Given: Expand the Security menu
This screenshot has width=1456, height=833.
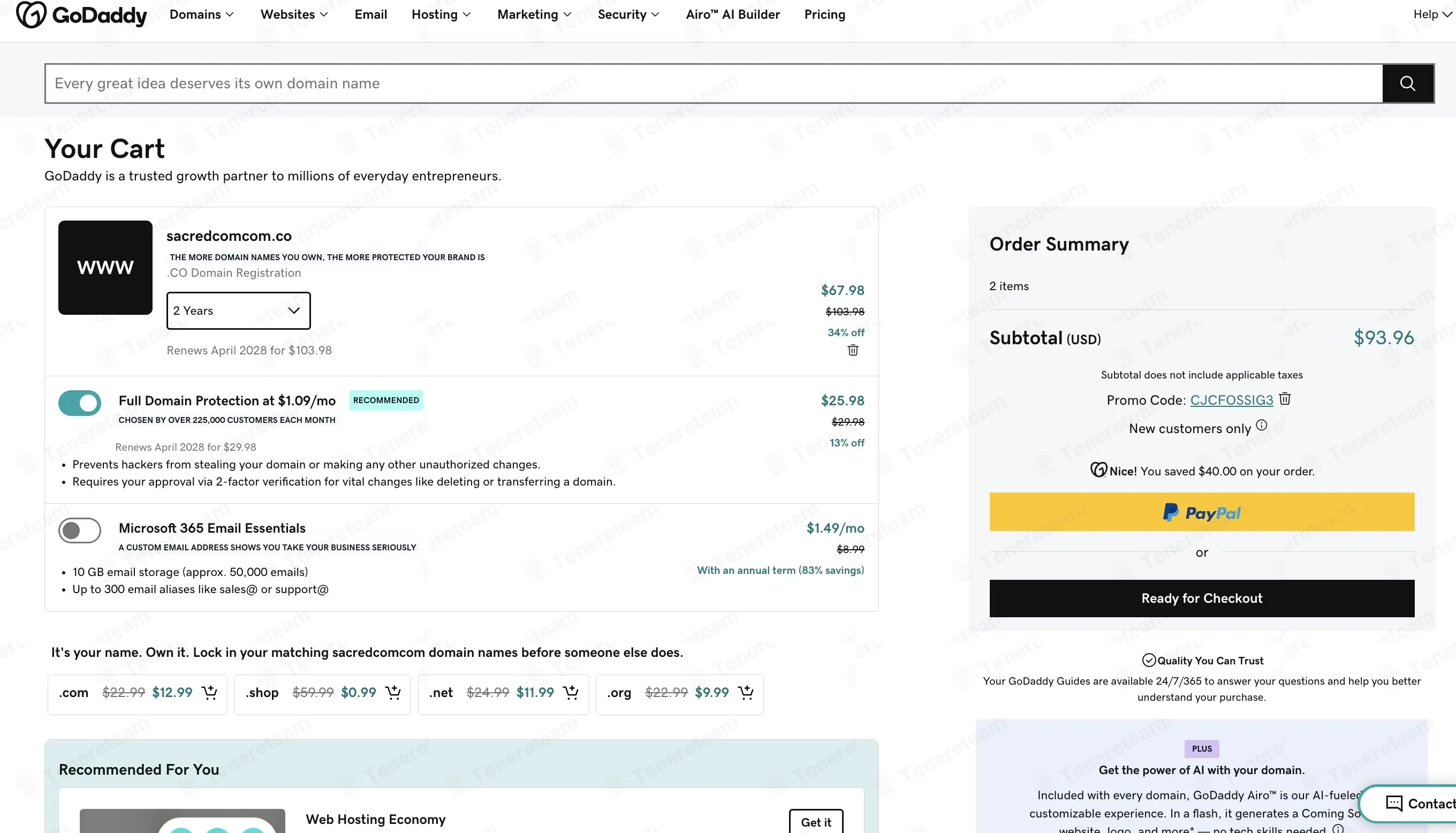Looking at the screenshot, I should click(x=628, y=14).
